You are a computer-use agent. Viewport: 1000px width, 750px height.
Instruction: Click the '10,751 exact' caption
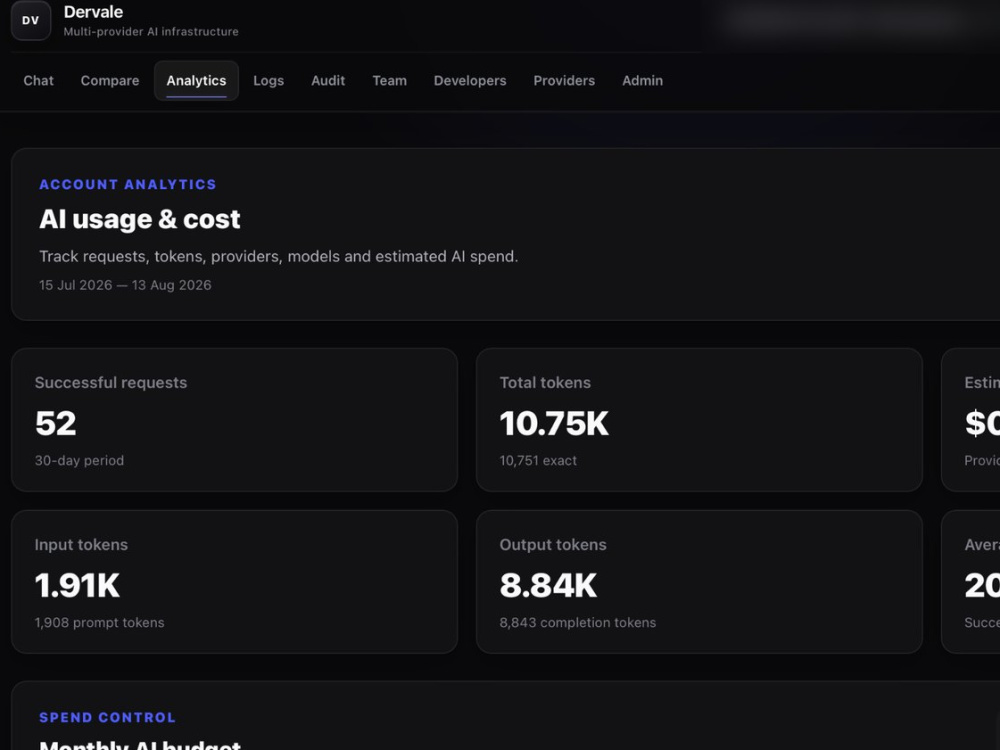coord(538,460)
